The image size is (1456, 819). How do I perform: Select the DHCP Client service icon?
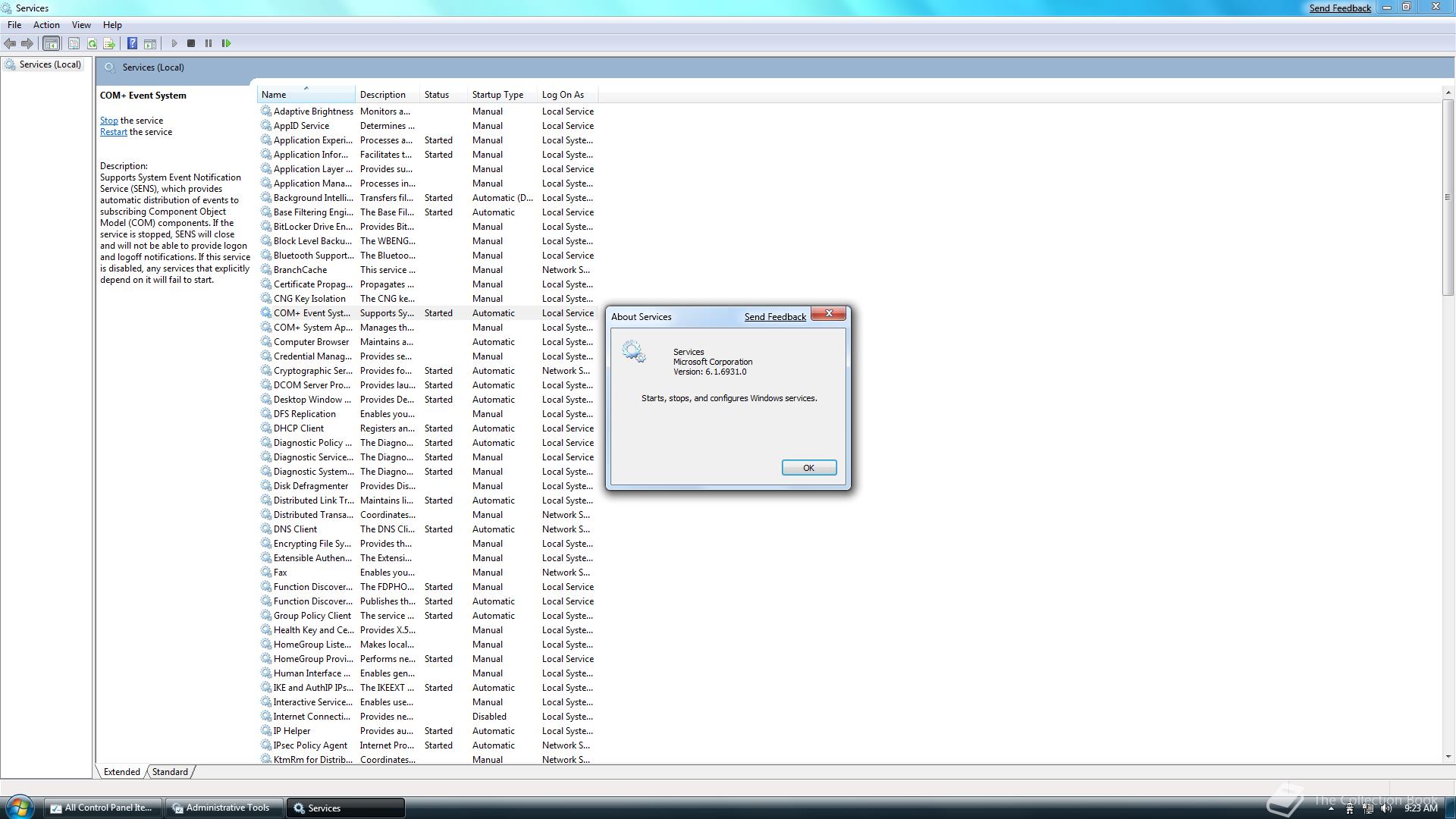266,428
